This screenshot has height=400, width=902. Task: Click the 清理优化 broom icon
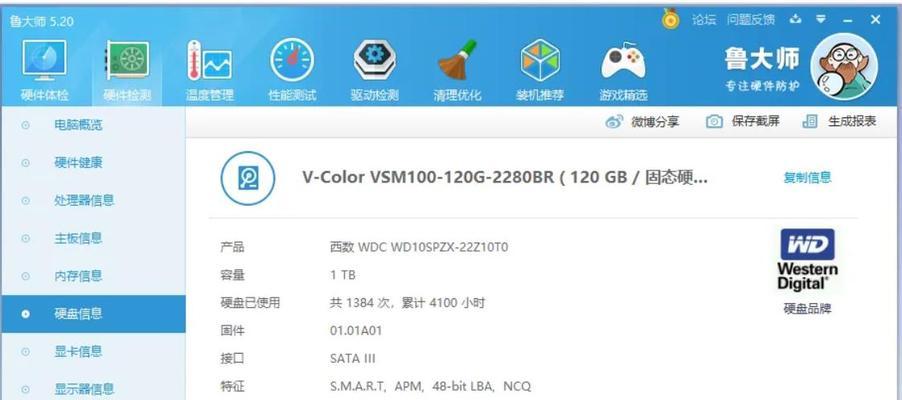point(457,60)
